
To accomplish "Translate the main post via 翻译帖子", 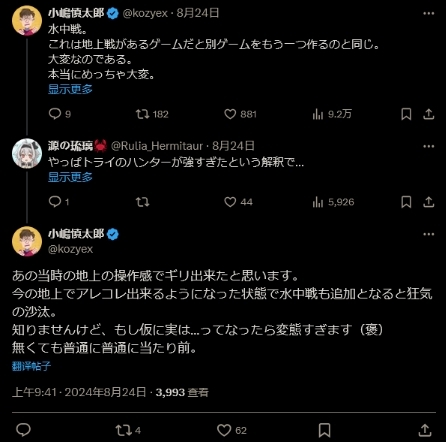I will point(31,366).
